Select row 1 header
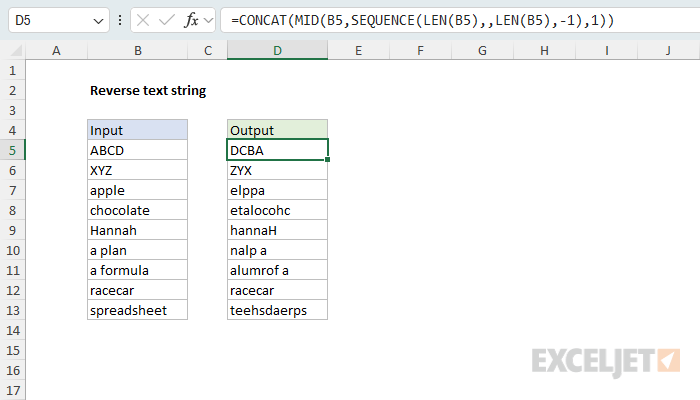 (x=12, y=71)
